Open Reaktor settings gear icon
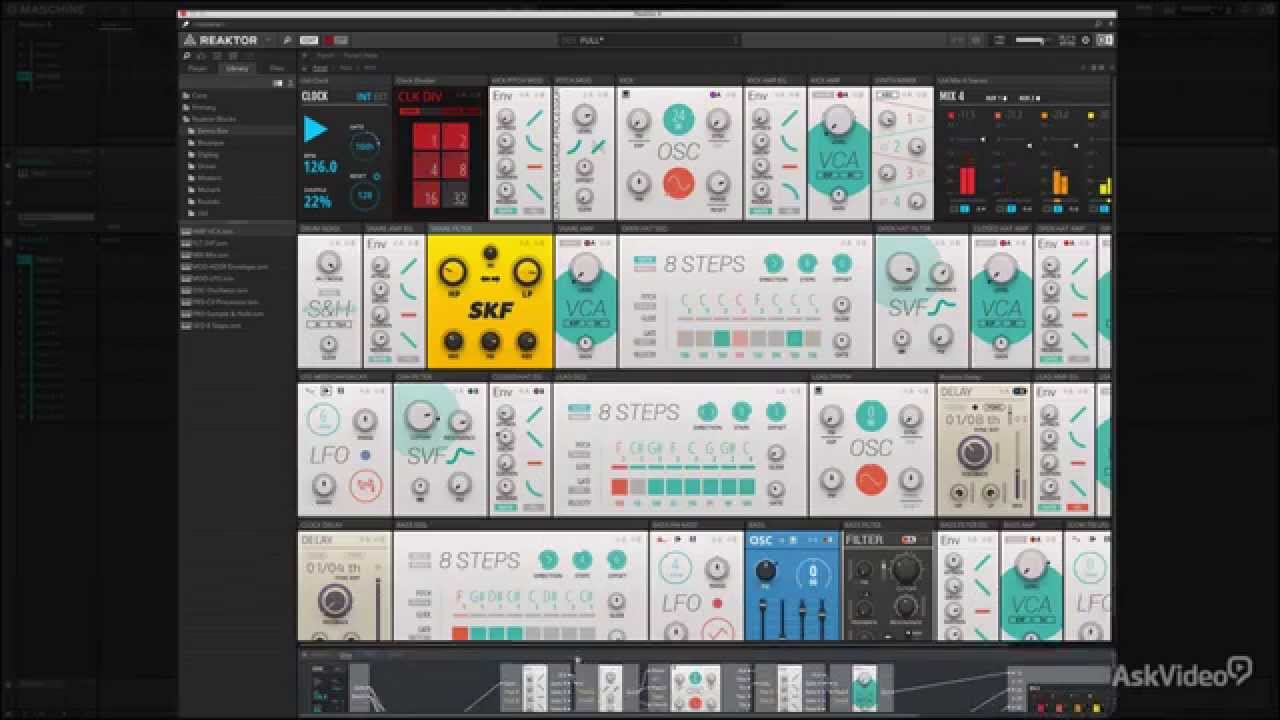The height and width of the screenshot is (720, 1280). (1085, 40)
